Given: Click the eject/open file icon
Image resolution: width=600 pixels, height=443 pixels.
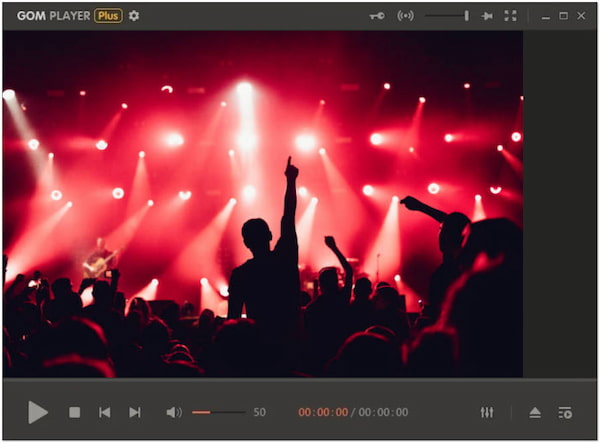Looking at the screenshot, I should (x=535, y=412).
